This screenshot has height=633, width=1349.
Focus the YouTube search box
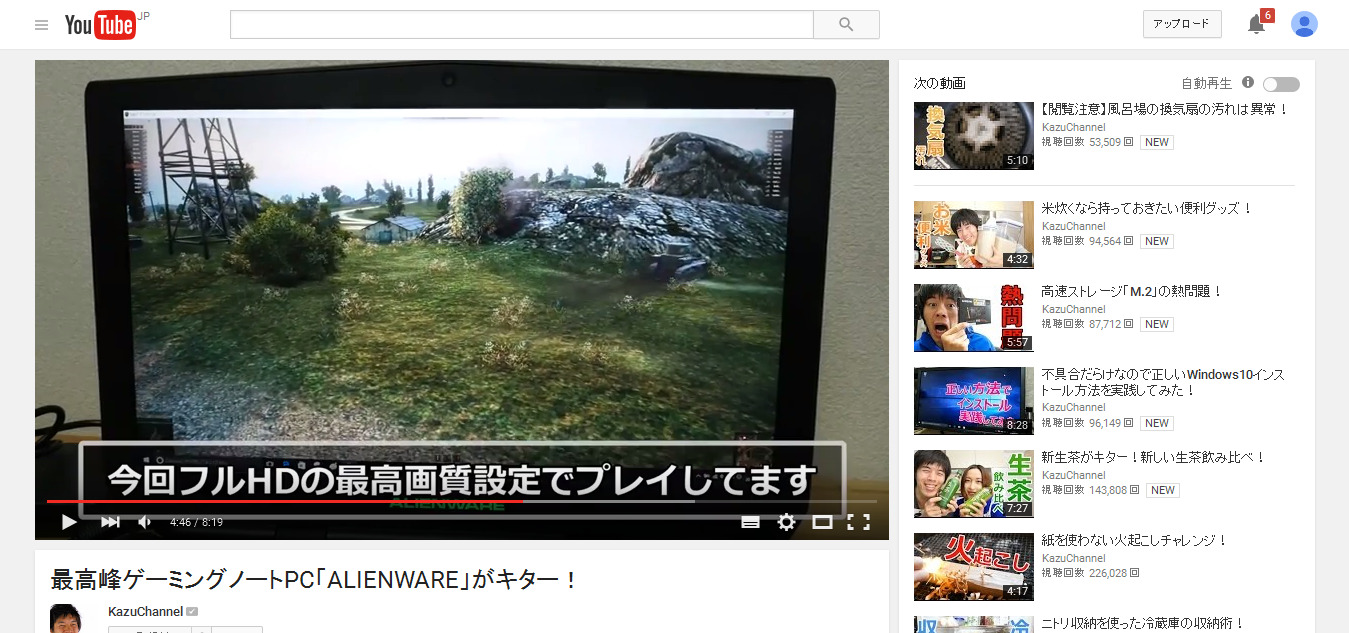(x=521, y=24)
